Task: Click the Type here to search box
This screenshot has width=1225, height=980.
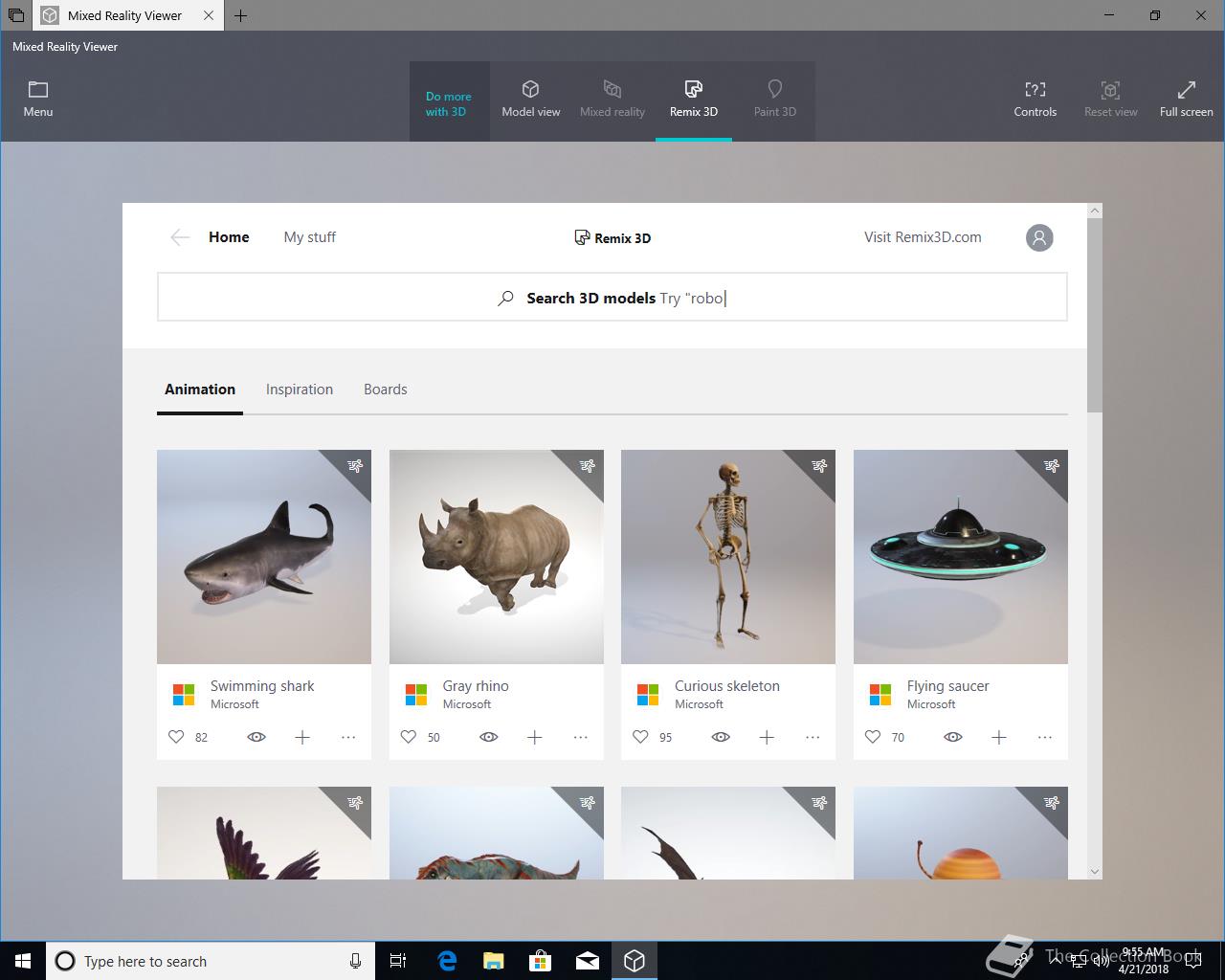Action: click(209, 961)
